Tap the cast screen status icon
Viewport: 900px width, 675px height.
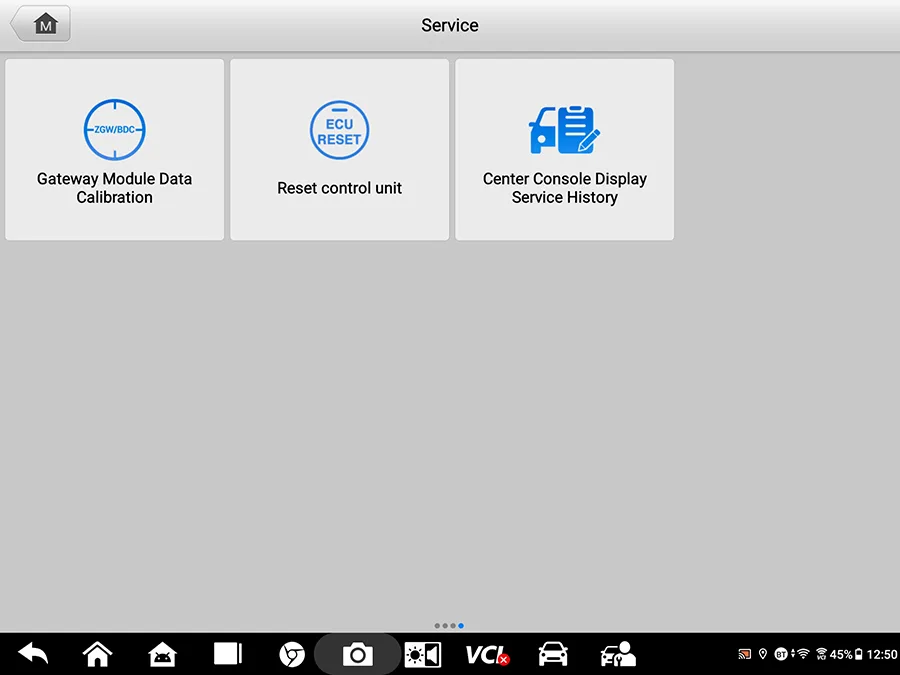point(744,654)
